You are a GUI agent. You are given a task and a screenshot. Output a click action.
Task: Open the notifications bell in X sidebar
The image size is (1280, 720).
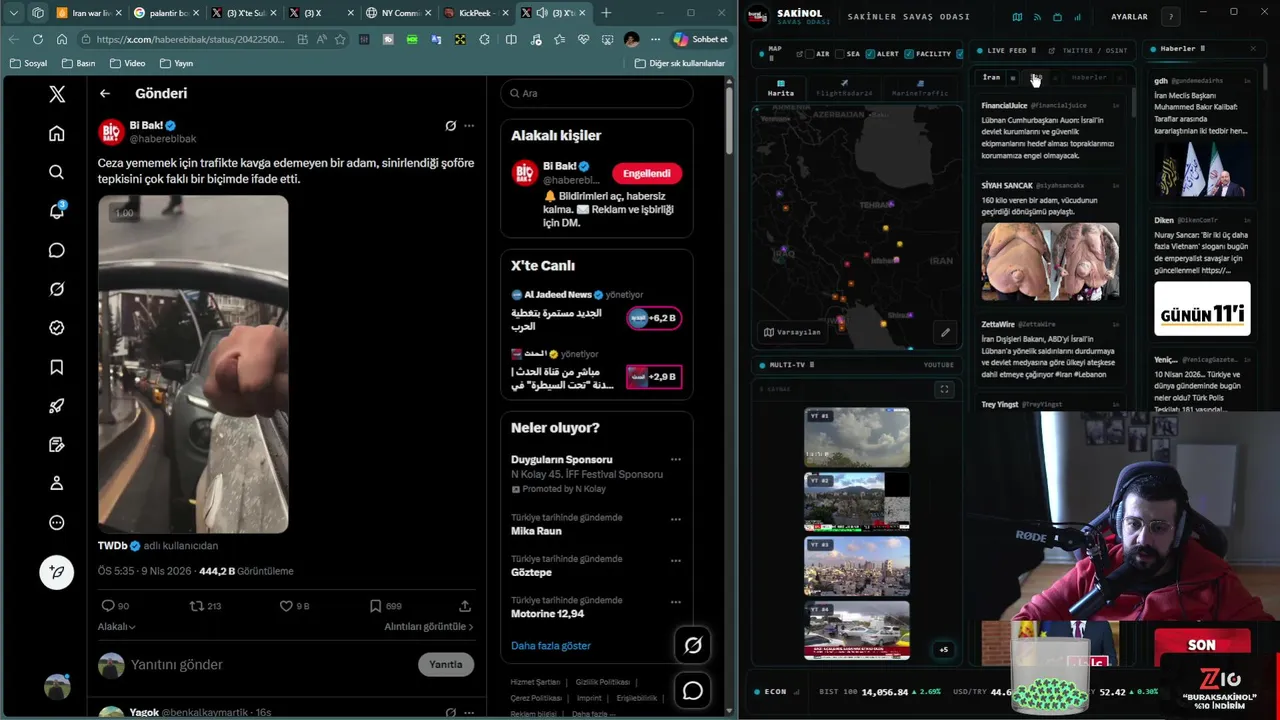pyautogui.click(x=57, y=211)
